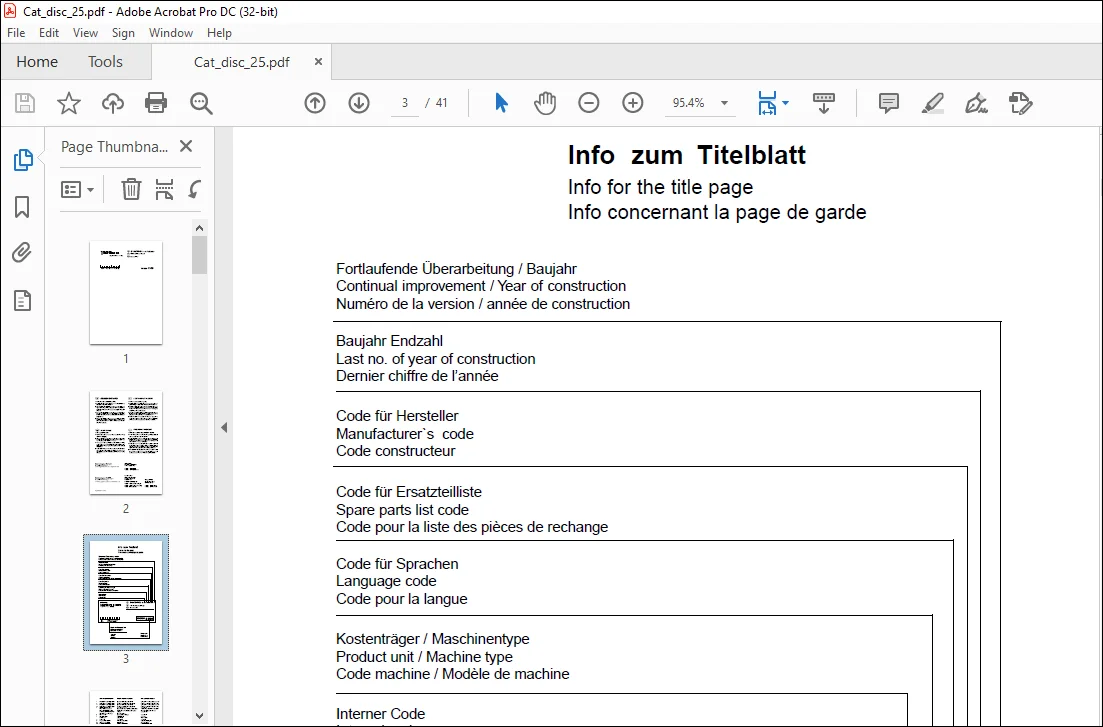Open the Sign document pen tool
Viewport: 1103px width, 727px height.
click(976, 103)
